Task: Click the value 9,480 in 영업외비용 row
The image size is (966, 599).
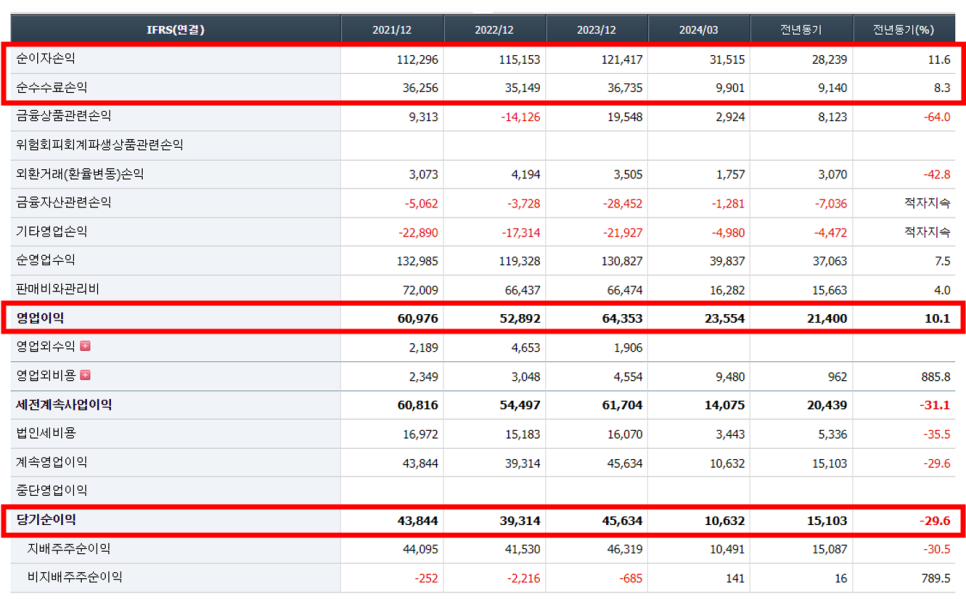Action: (730, 377)
